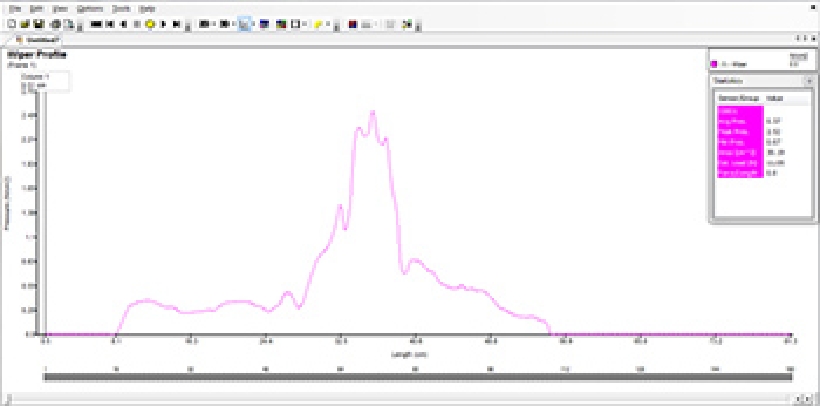This screenshot has height=406, width=820.
Task: Play the recording forward
Action: pos(163,23)
